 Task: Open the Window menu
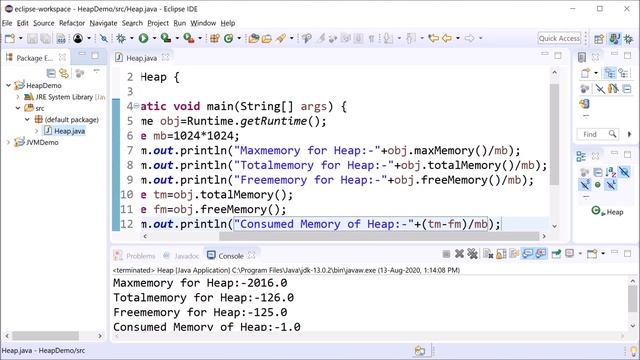[x=203, y=23]
